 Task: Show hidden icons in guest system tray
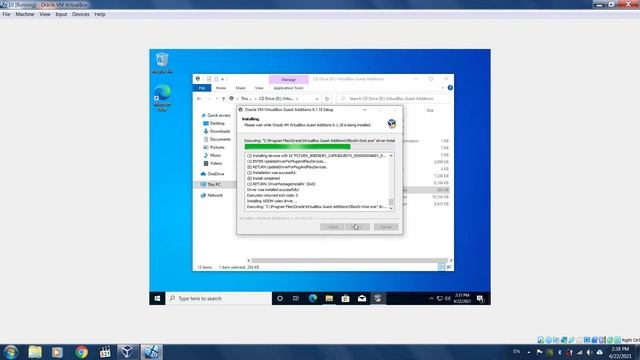coord(431,298)
